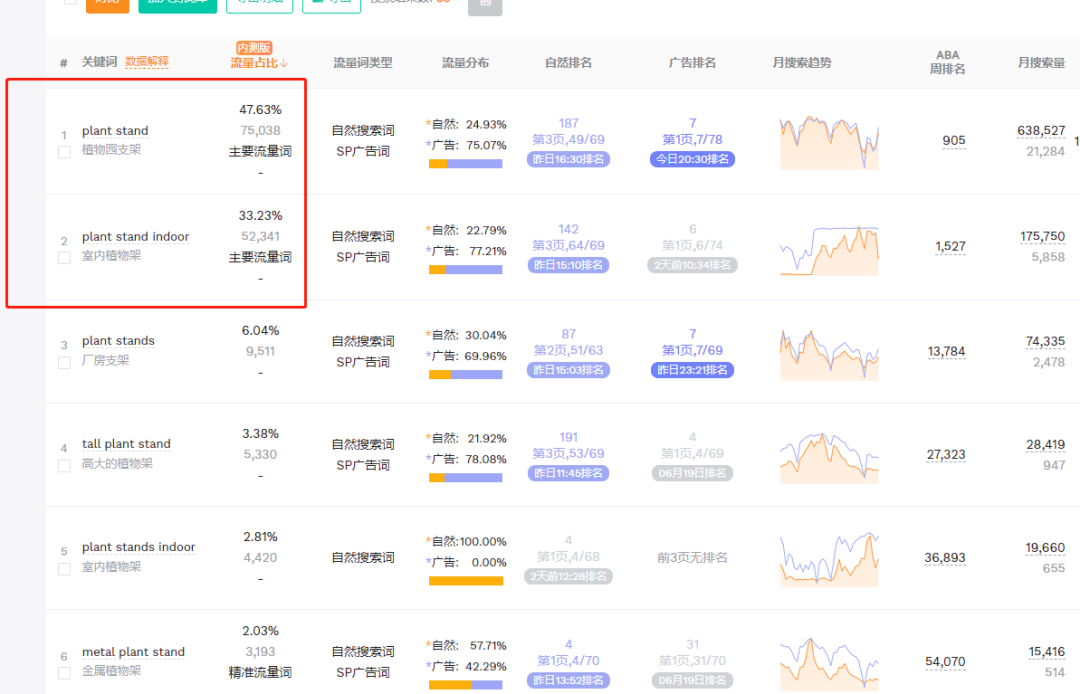Screen dimensions: 1080x694
Task: Click 精准流量词 label for metal plant stand
Action: (260, 673)
